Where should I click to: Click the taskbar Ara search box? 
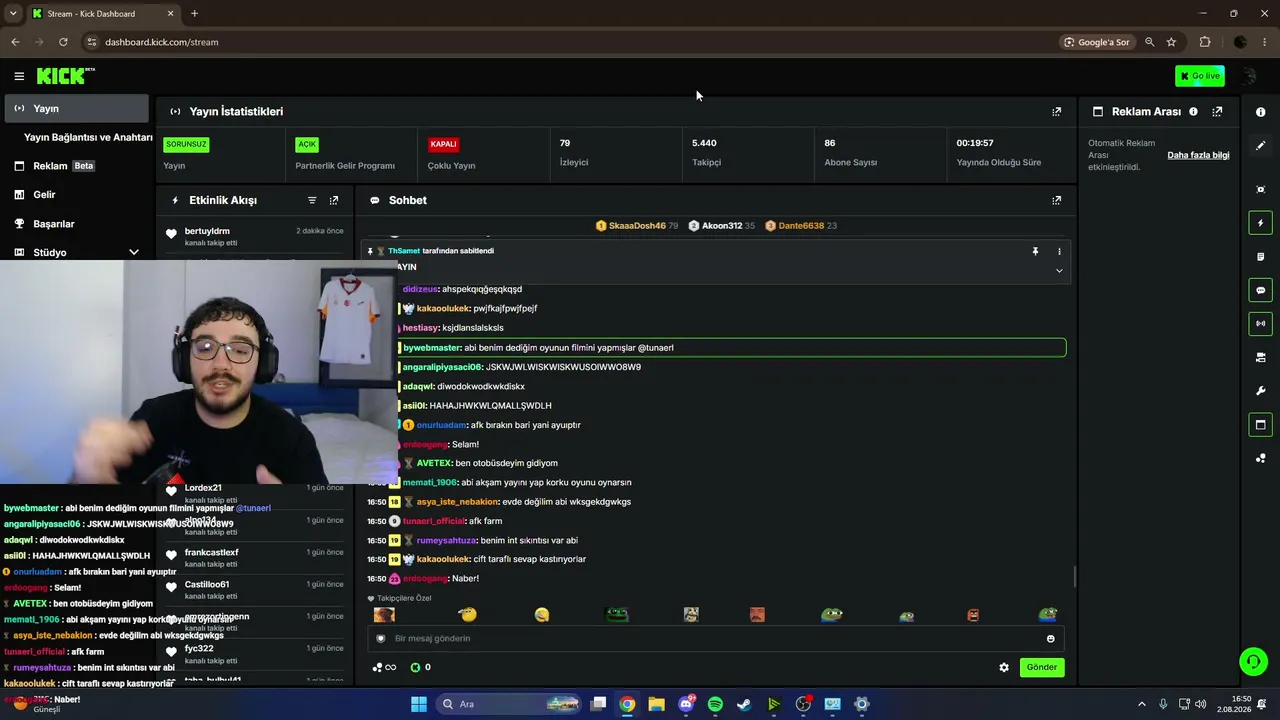coord(510,704)
